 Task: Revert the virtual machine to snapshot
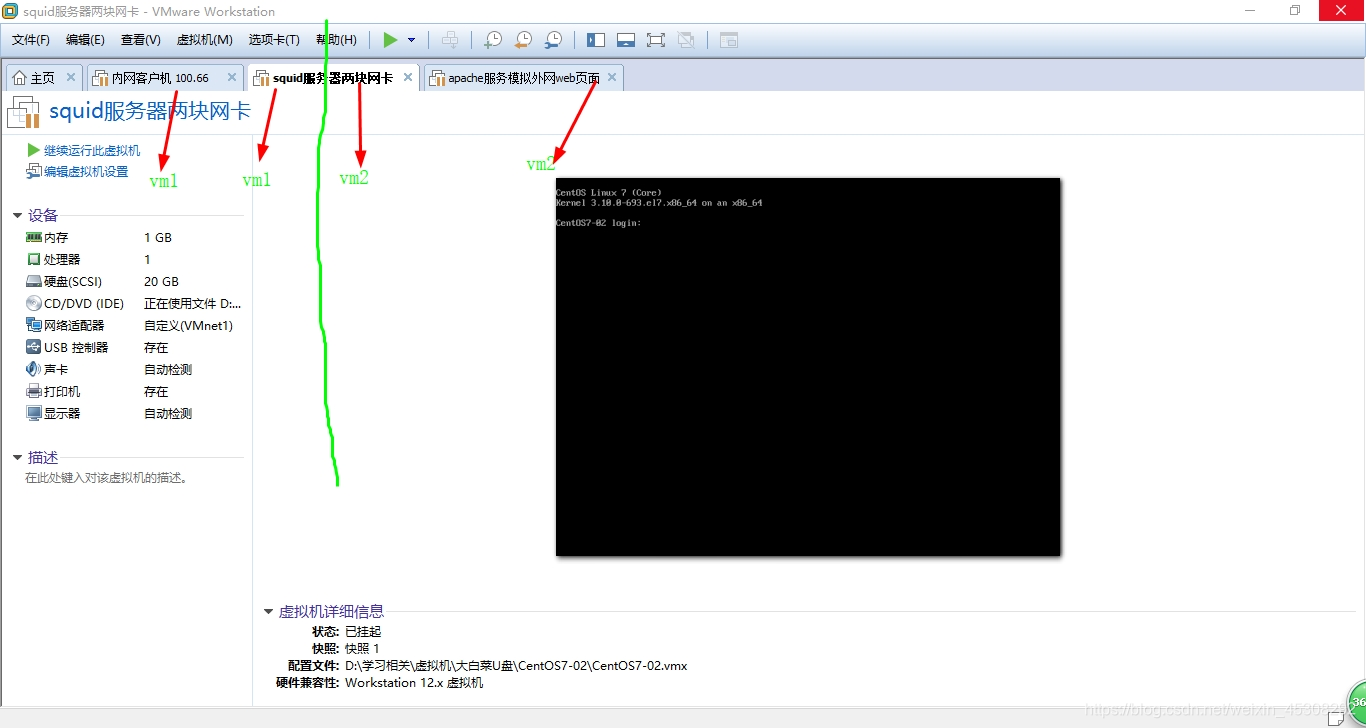pyautogui.click(x=522, y=40)
